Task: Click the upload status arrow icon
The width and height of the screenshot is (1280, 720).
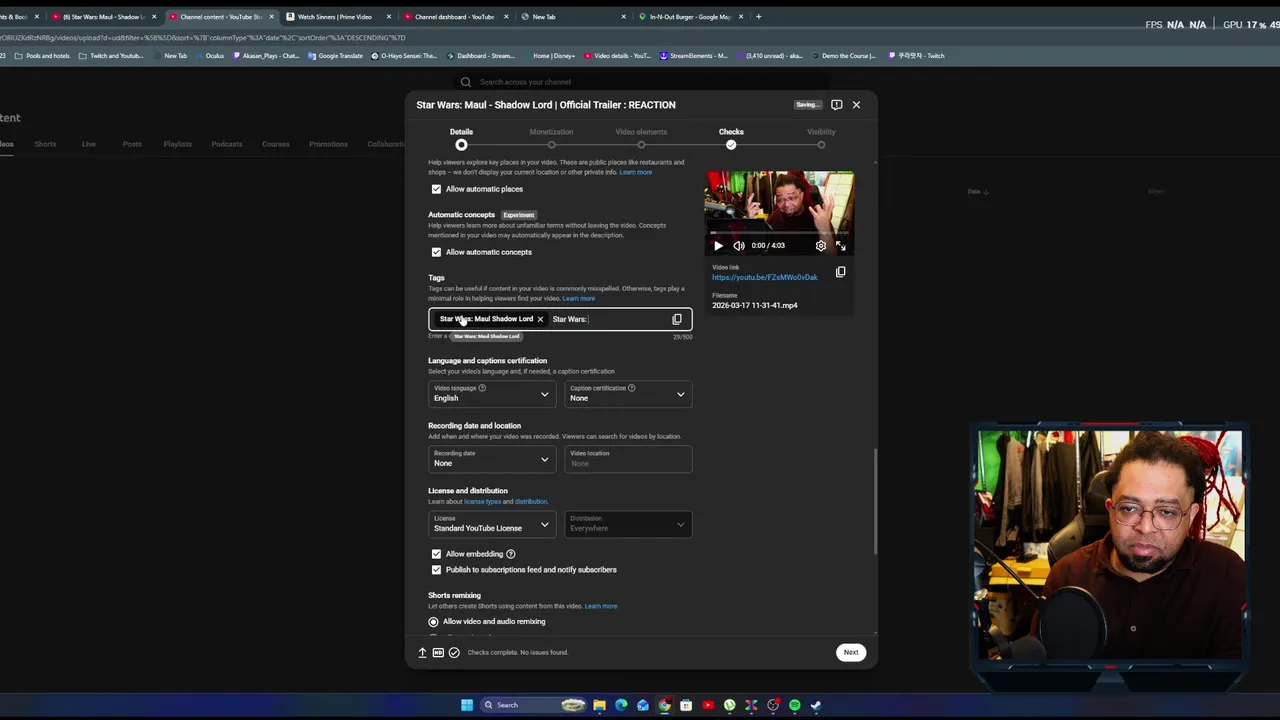Action: pyautogui.click(x=422, y=652)
